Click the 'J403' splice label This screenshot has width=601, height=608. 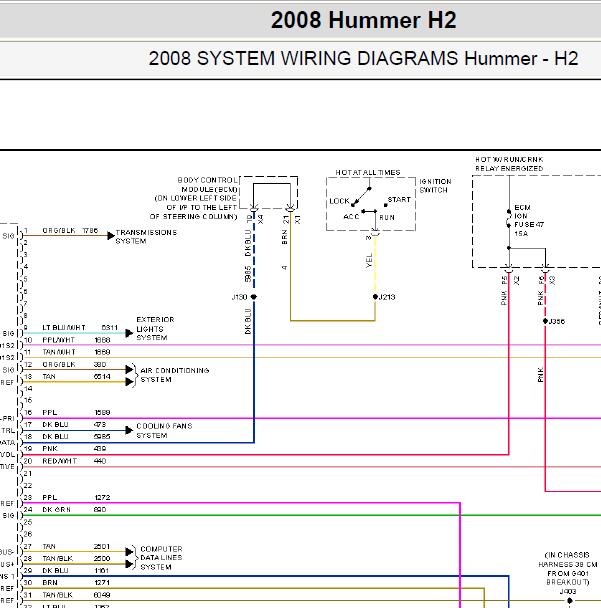568,591
